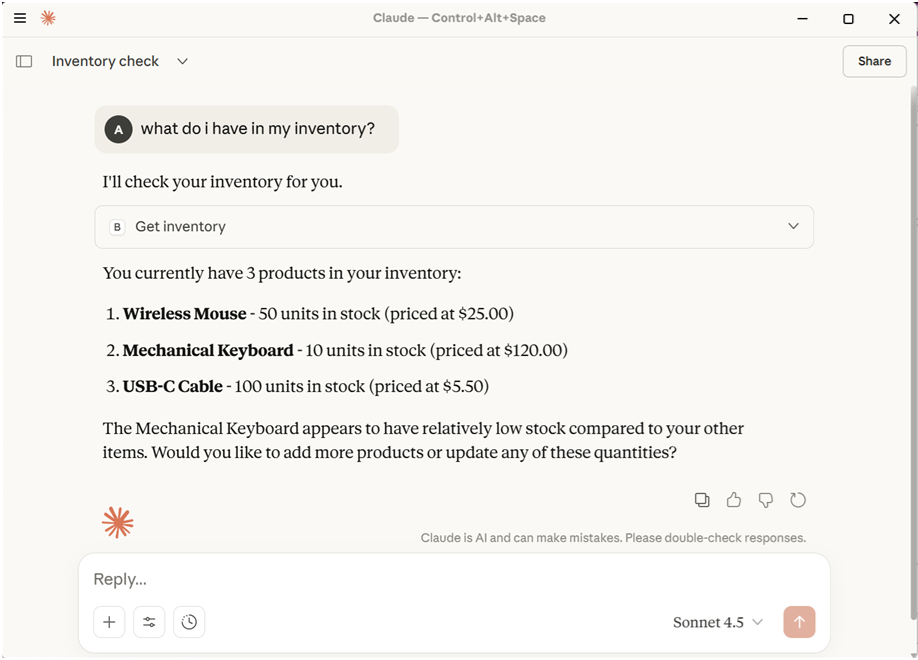Click the Inventory check chat title
The height and width of the screenshot is (660, 918).
105,61
